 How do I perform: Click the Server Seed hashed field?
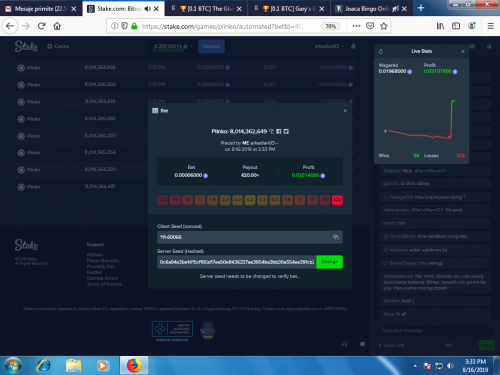point(237,262)
